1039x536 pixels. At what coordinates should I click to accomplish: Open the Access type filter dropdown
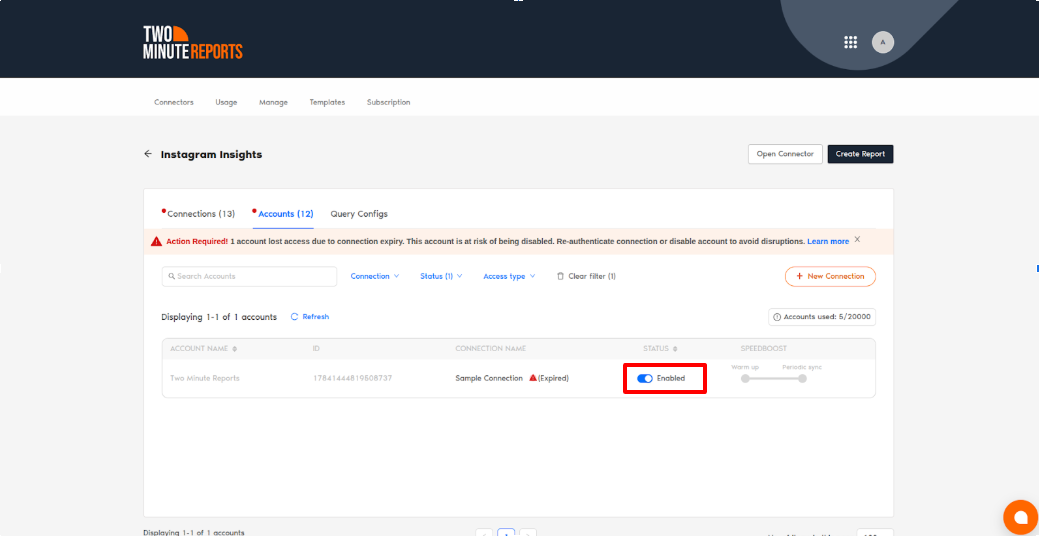tap(509, 276)
